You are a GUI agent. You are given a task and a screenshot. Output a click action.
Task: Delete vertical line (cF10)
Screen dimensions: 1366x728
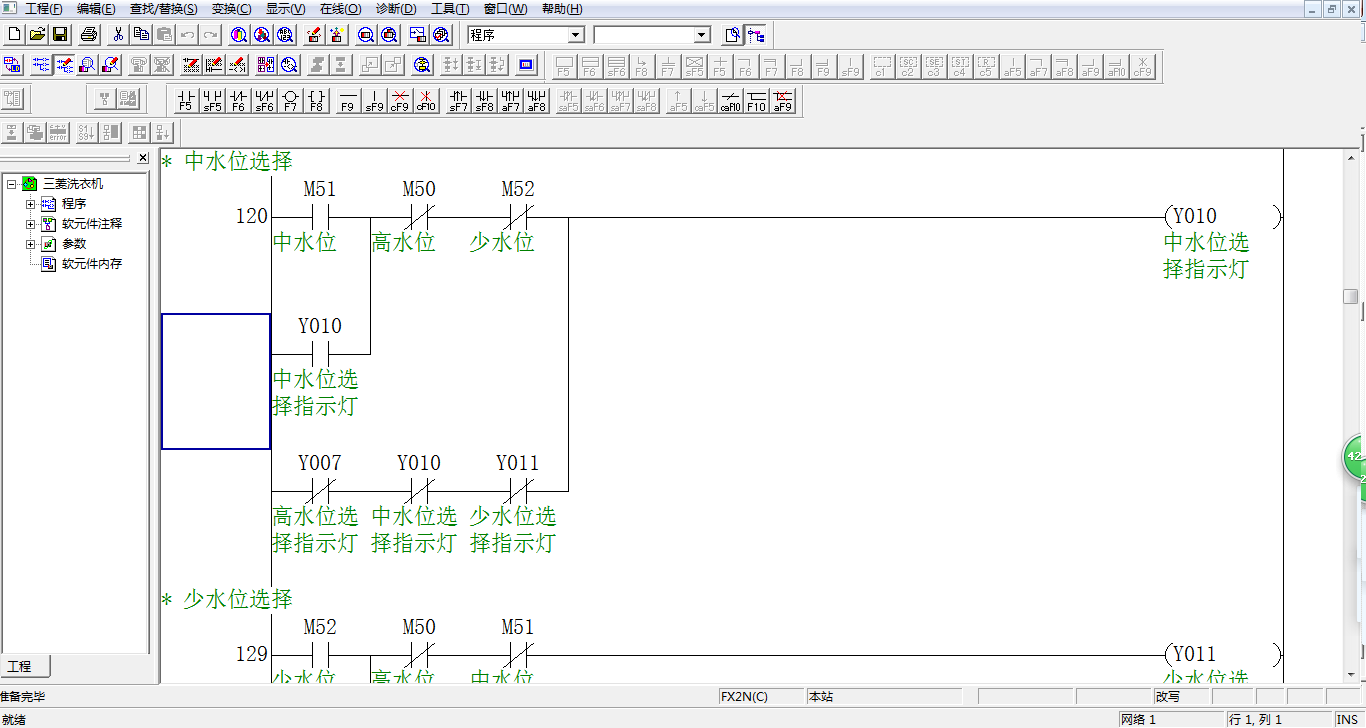pos(426,100)
